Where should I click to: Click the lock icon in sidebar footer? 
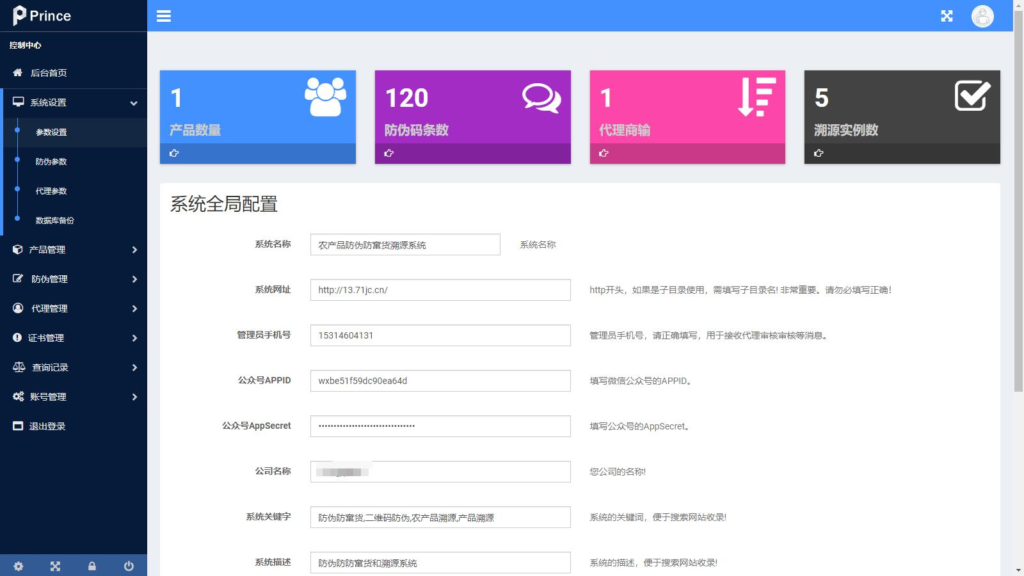(92, 565)
